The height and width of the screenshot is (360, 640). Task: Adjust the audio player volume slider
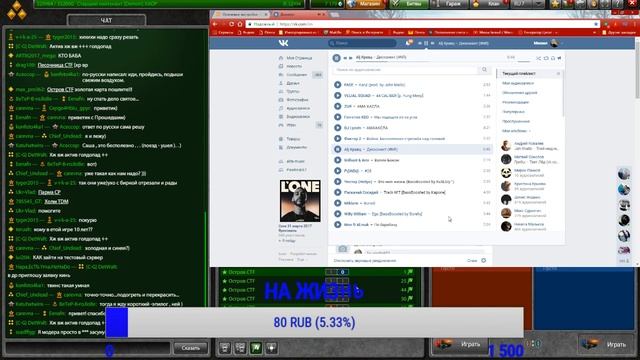524,60
